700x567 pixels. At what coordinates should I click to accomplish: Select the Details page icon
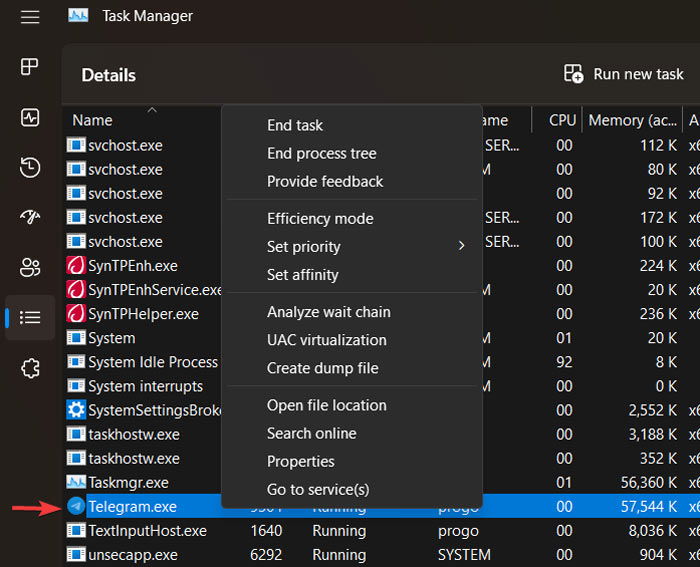[x=30, y=317]
